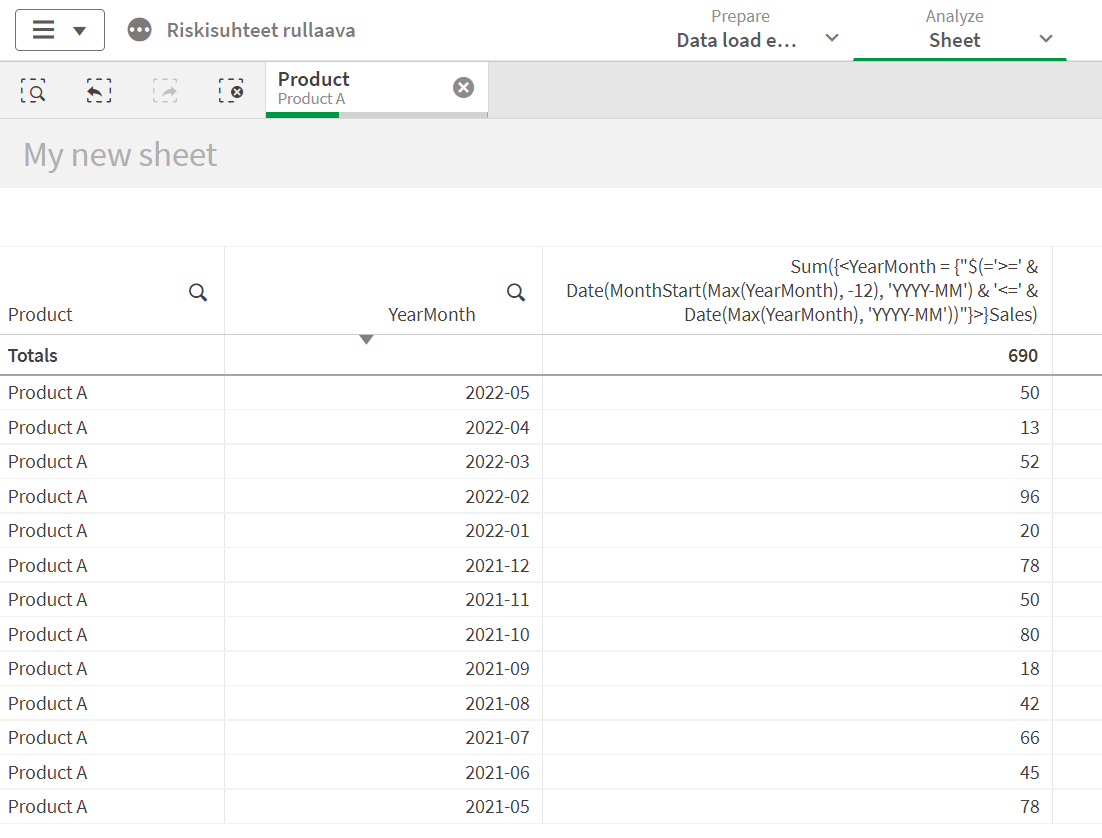This screenshot has height=838, width=1102.
Task: Step back to previous selection state
Action: click(x=99, y=90)
